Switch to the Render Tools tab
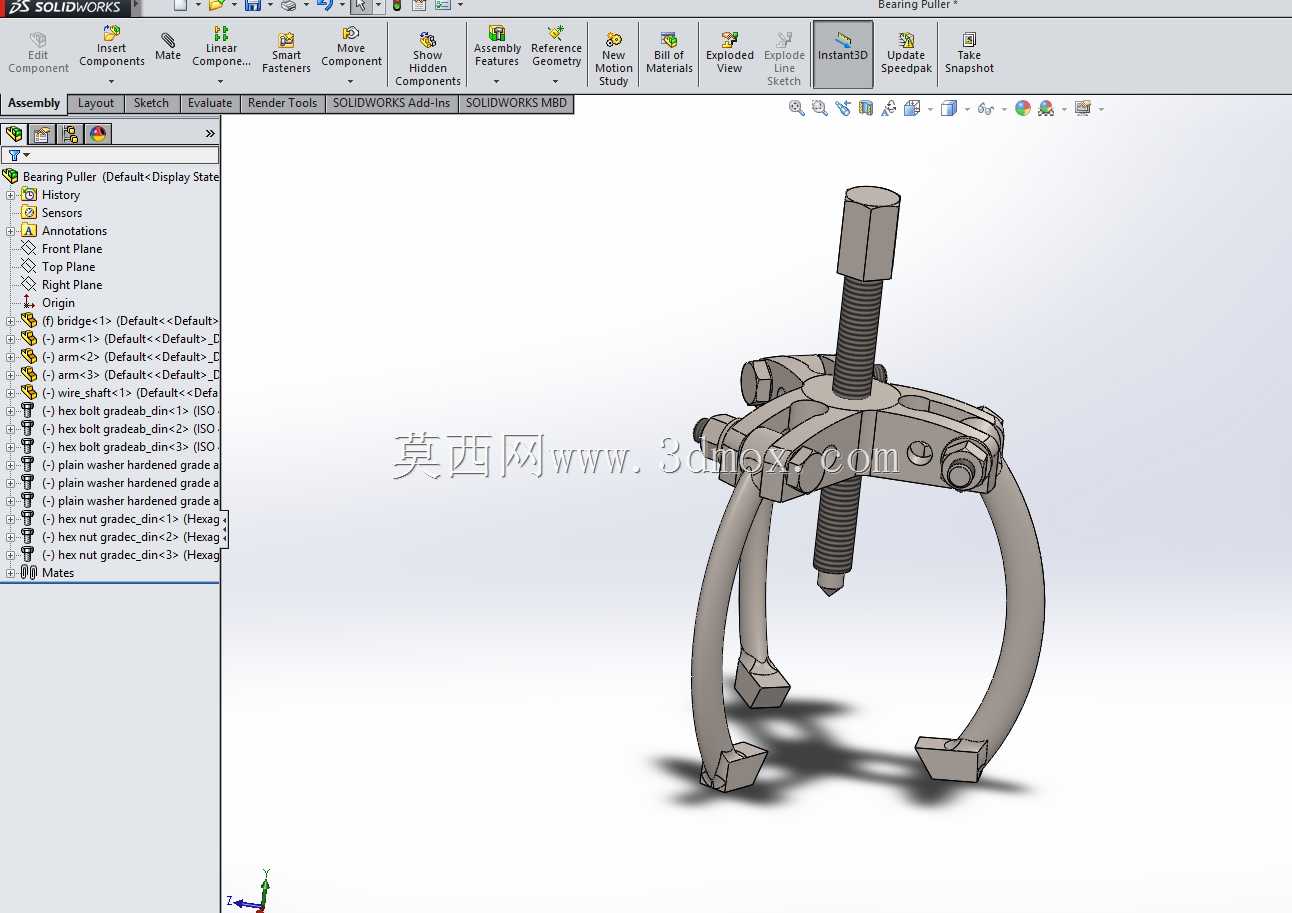Screen dimensions: 1292x913 [x=282, y=103]
